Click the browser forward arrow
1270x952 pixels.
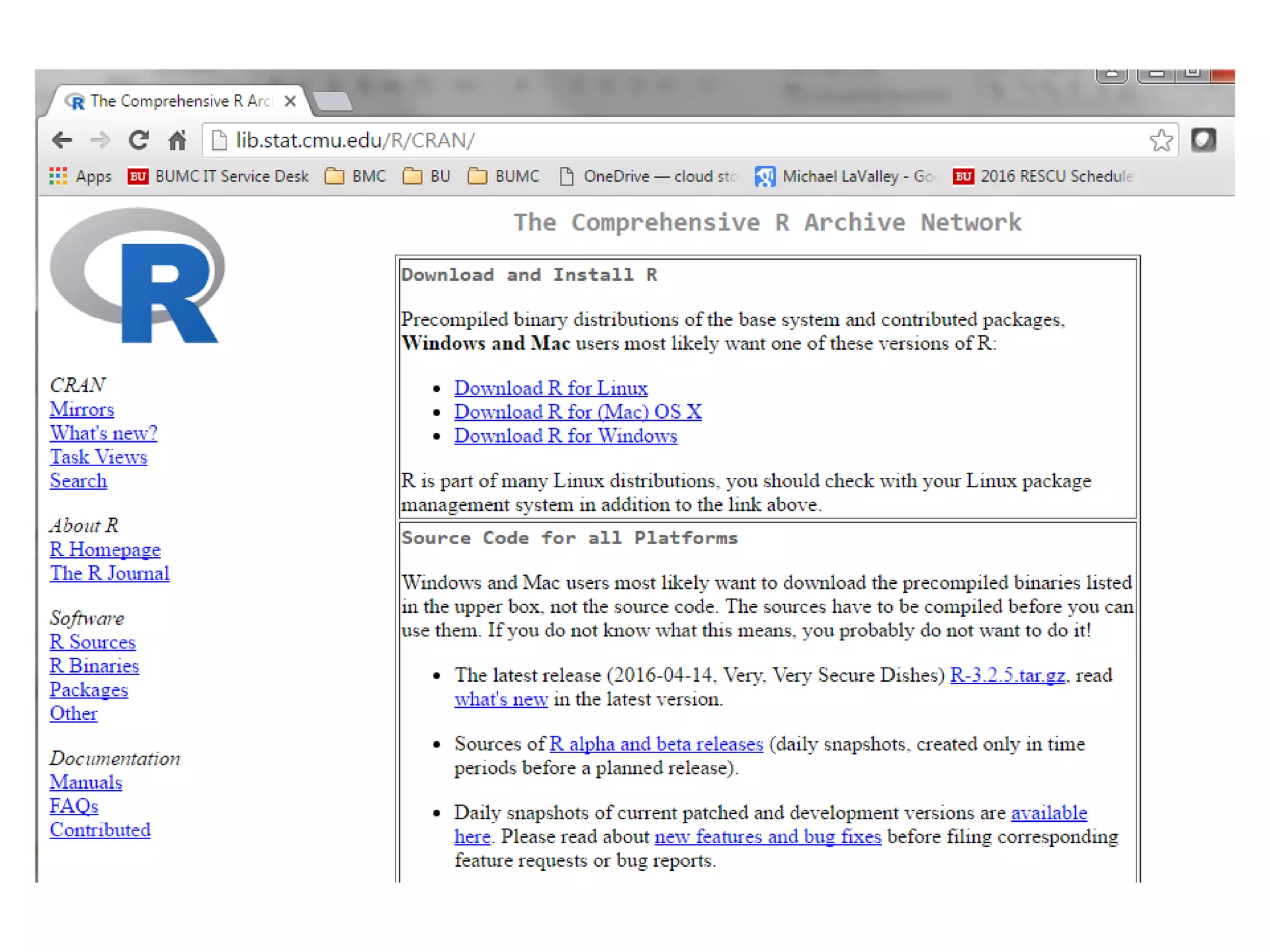click(x=100, y=141)
